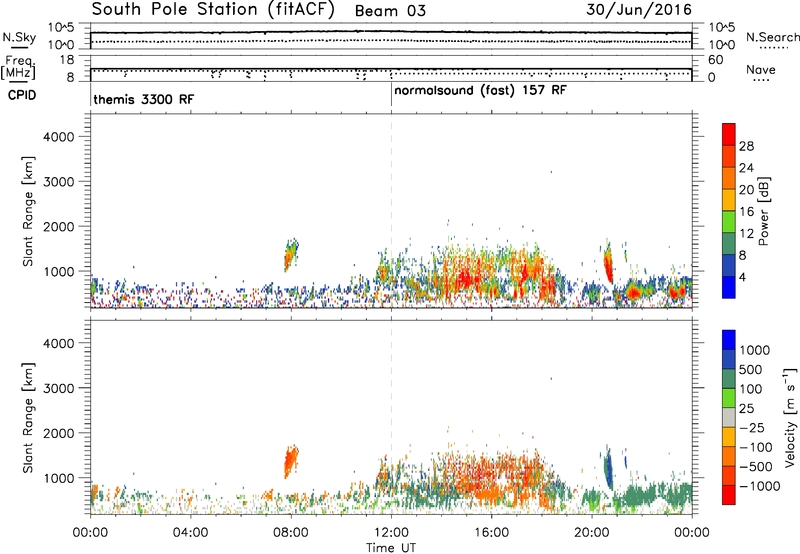
Task: Click the 'normalsound (fast) 157 RF' text
Action: (480, 90)
